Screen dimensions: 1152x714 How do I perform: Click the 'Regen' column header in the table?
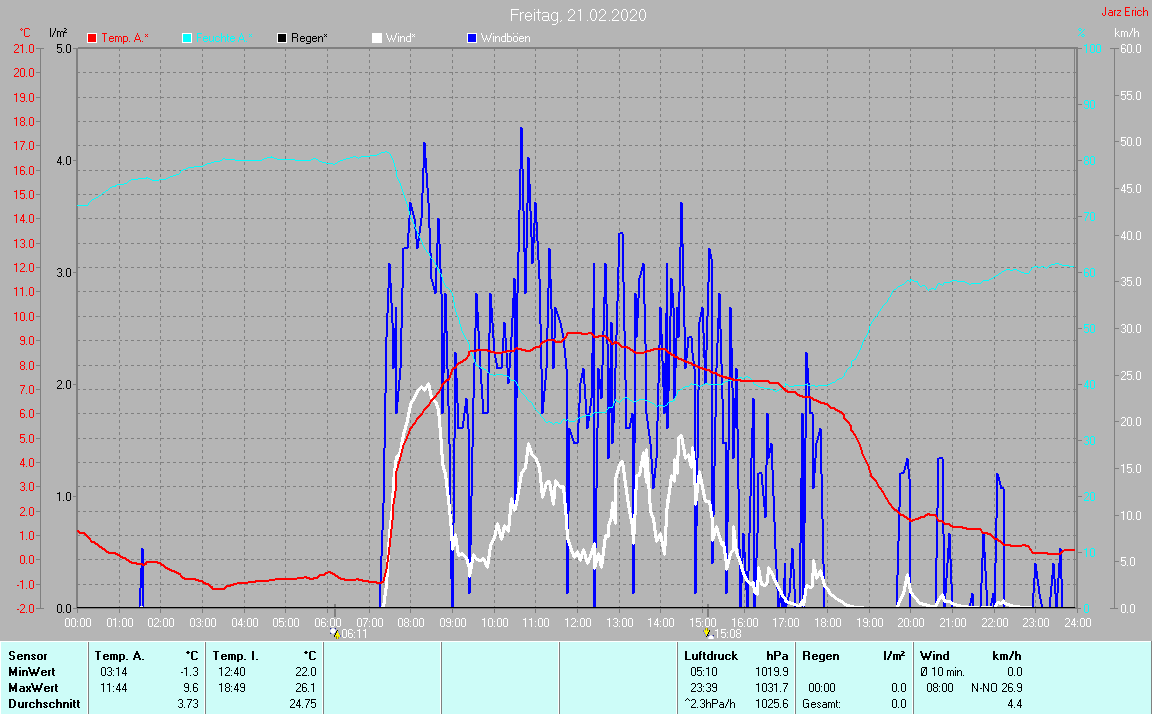(x=821, y=656)
